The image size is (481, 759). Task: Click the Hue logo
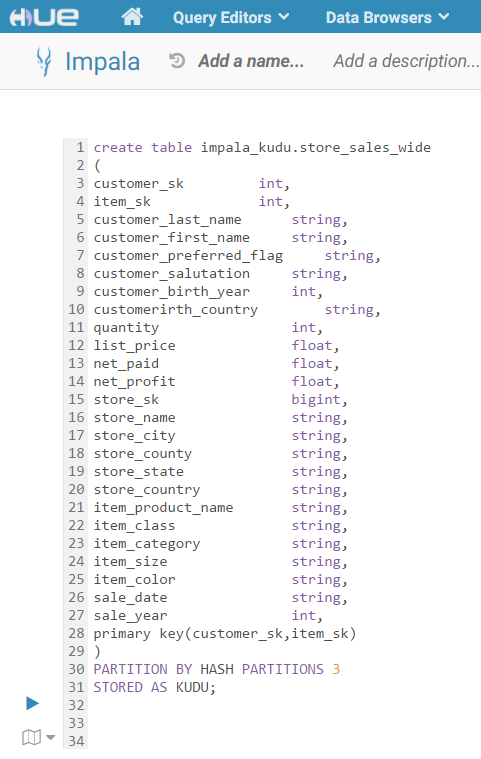point(45,17)
